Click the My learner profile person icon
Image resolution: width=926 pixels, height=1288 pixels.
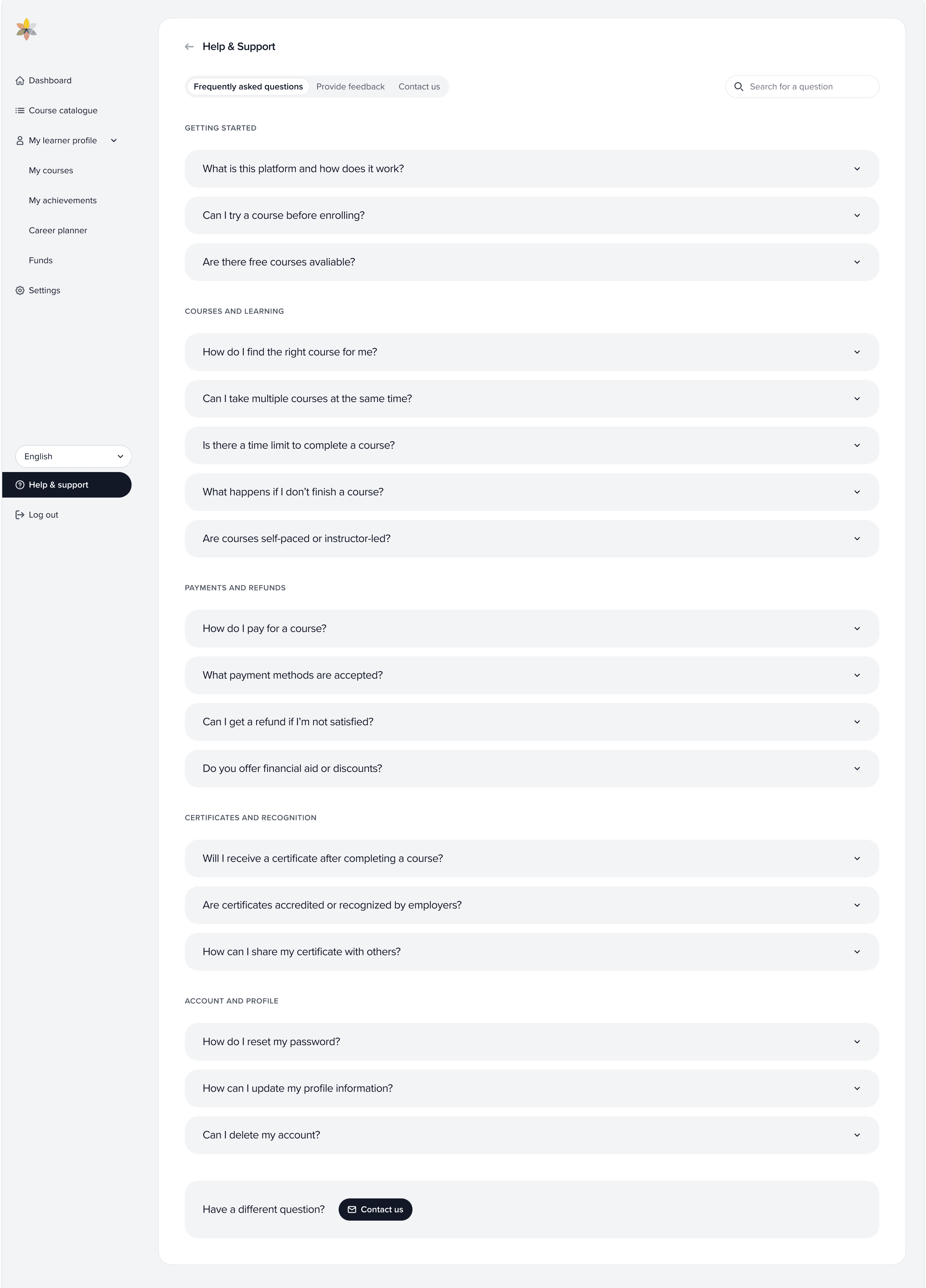coord(20,140)
